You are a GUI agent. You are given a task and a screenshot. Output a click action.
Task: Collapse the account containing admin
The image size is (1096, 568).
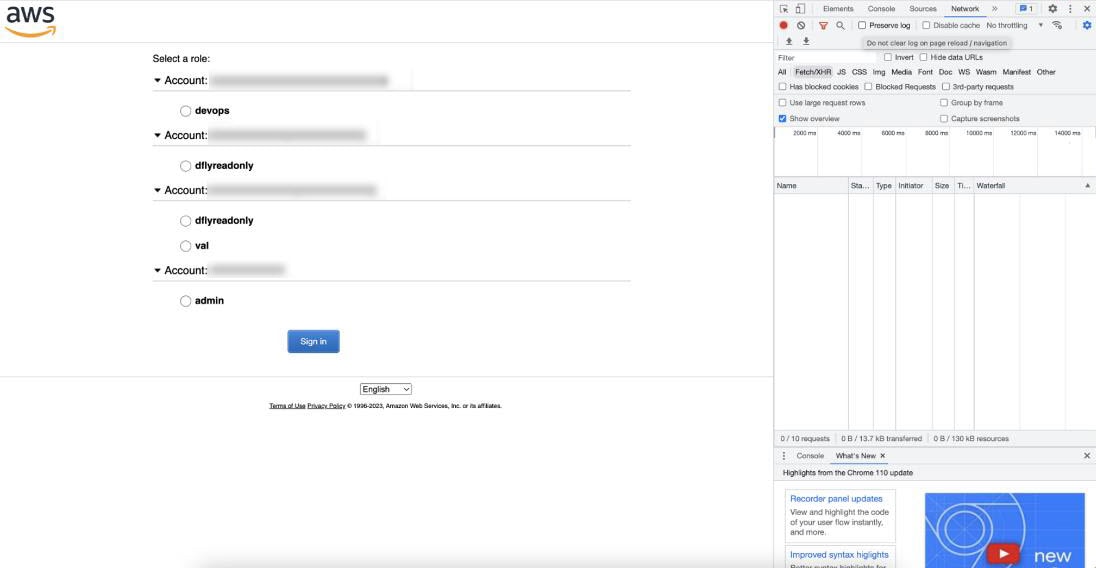(157, 270)
